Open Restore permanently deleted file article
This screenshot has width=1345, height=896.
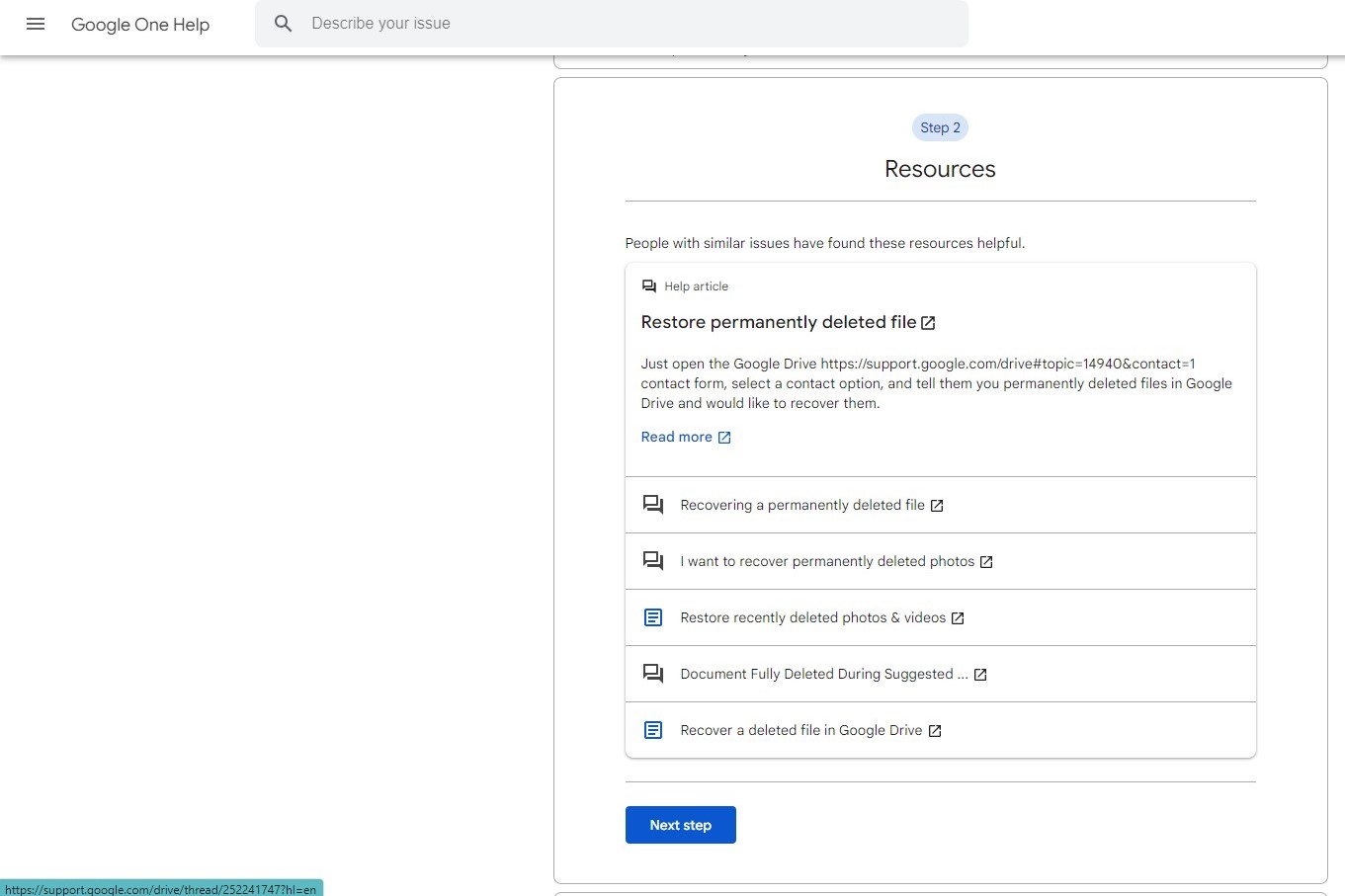[x=779, y=322]
